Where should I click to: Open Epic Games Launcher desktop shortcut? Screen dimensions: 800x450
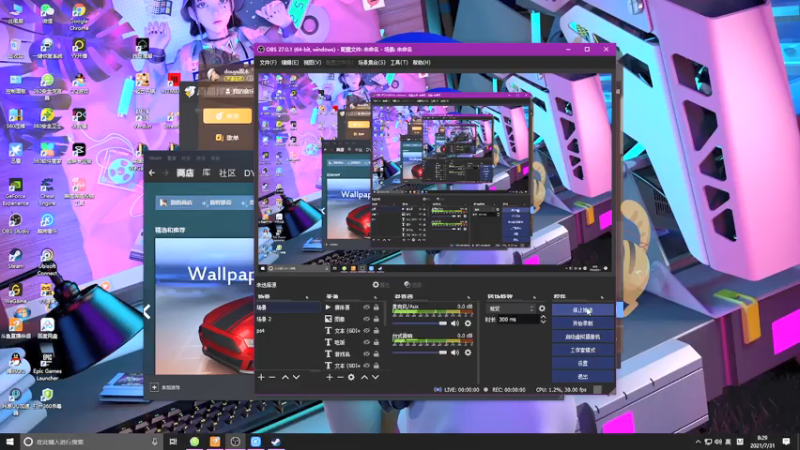[47, 366]
